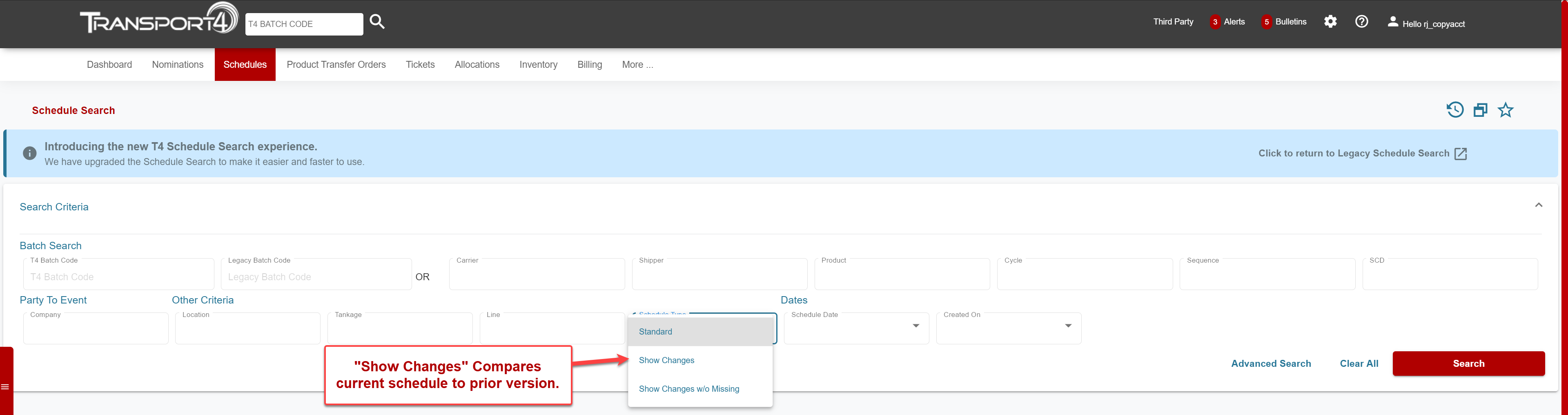The width and height of the screenshot is (1568, 415).
Task: Mark page as favorite with star icon
Action: point(1505,110)
